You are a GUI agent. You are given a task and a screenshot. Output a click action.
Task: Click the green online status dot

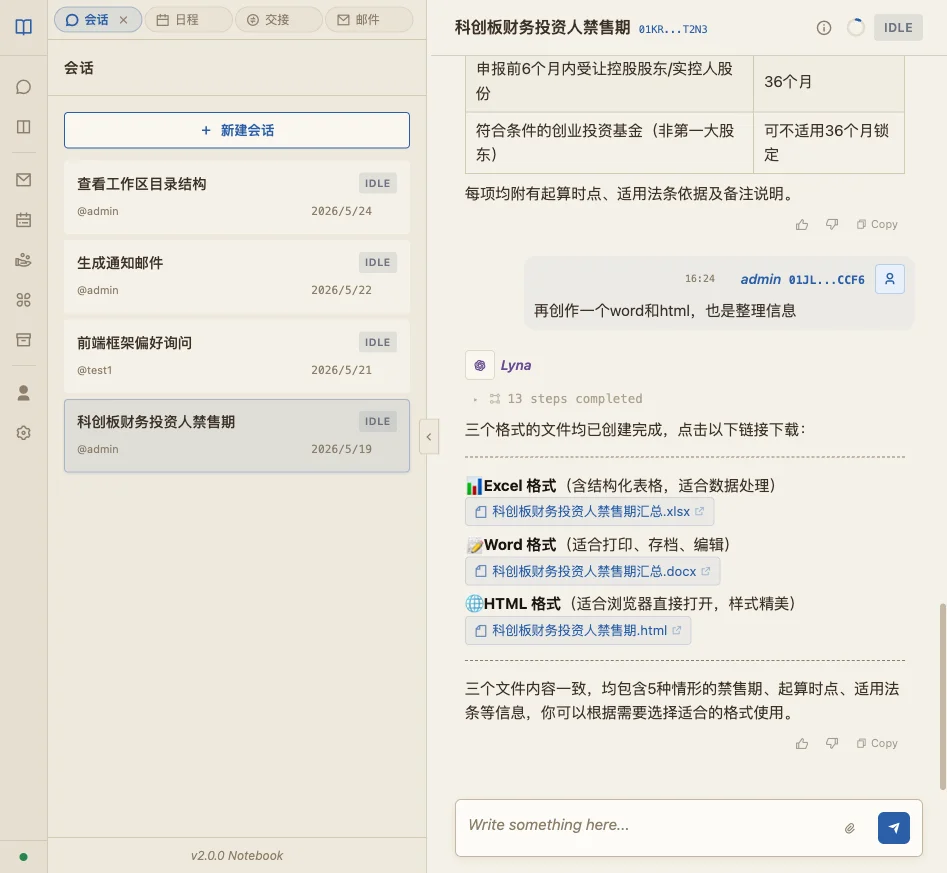[24, 857]
